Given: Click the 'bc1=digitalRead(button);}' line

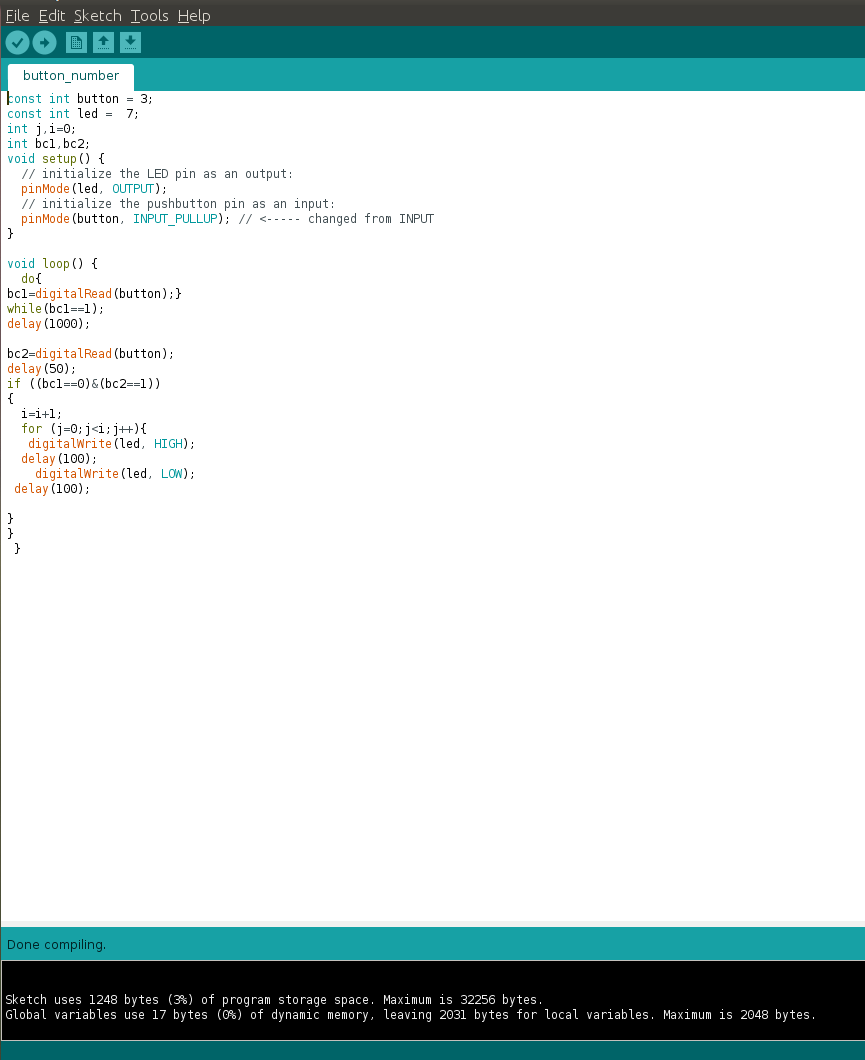Looking at the screenshot, I should pyautogui.click(x=94, y=293).
